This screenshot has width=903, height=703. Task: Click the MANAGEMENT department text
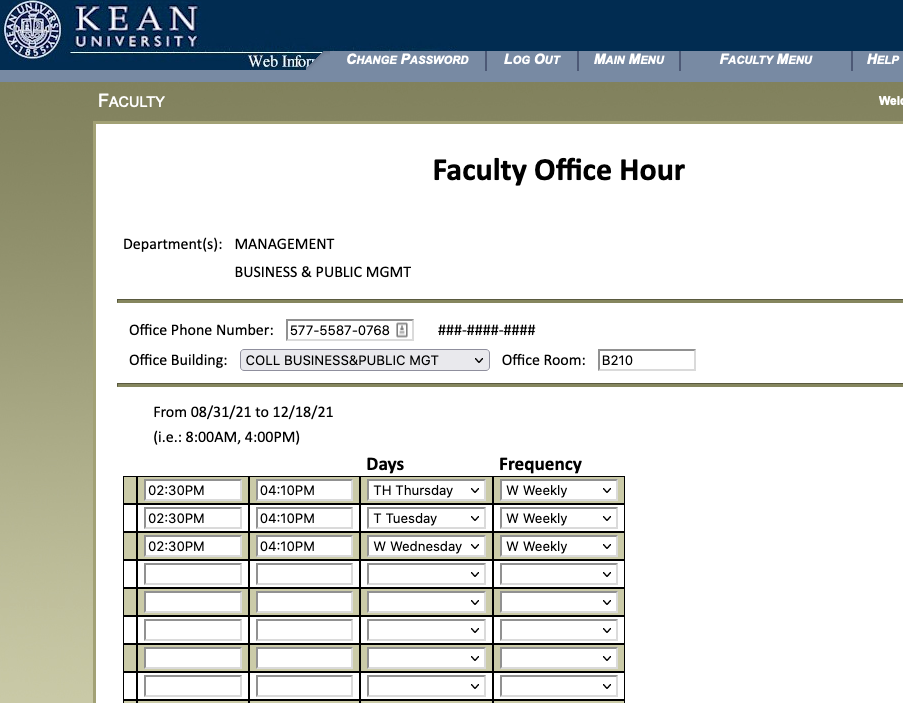[x=284, y=244]
